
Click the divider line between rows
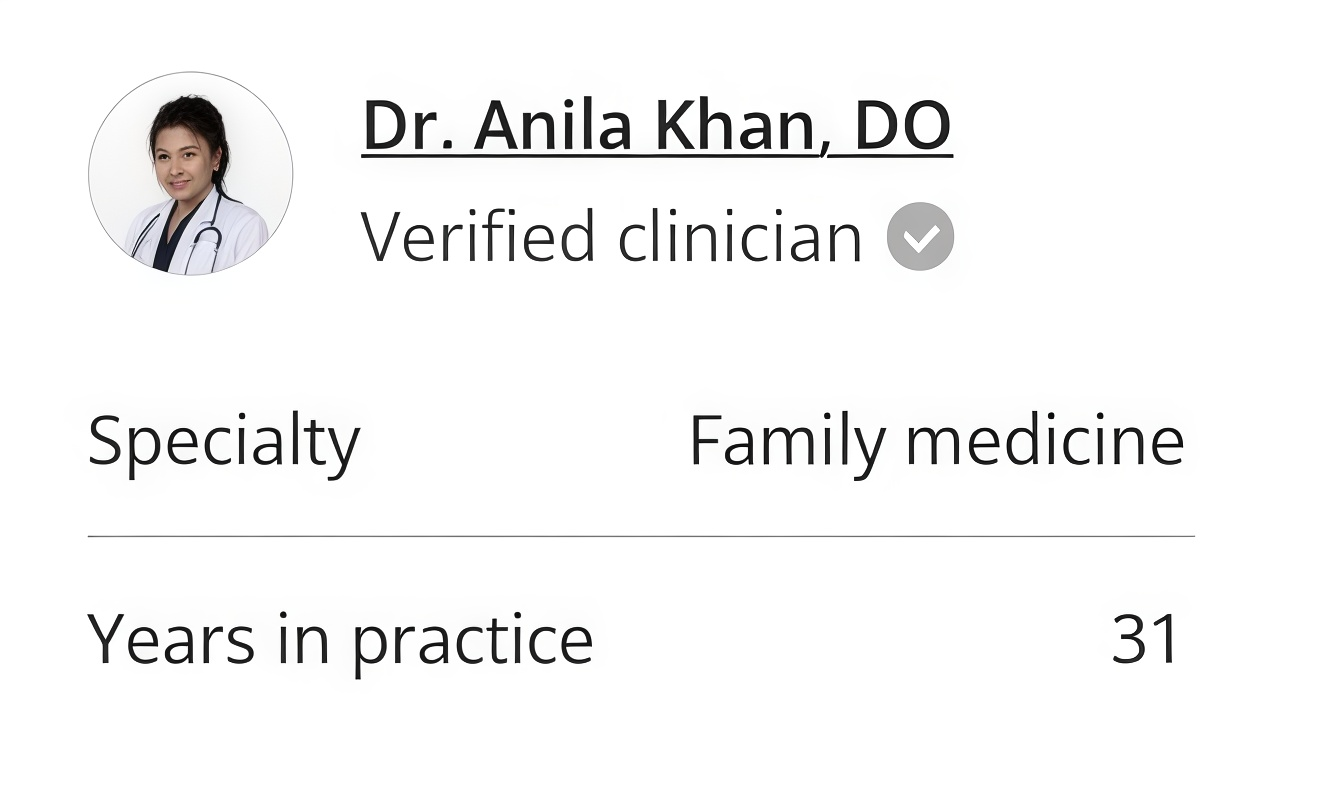click(x=641, y=537)
